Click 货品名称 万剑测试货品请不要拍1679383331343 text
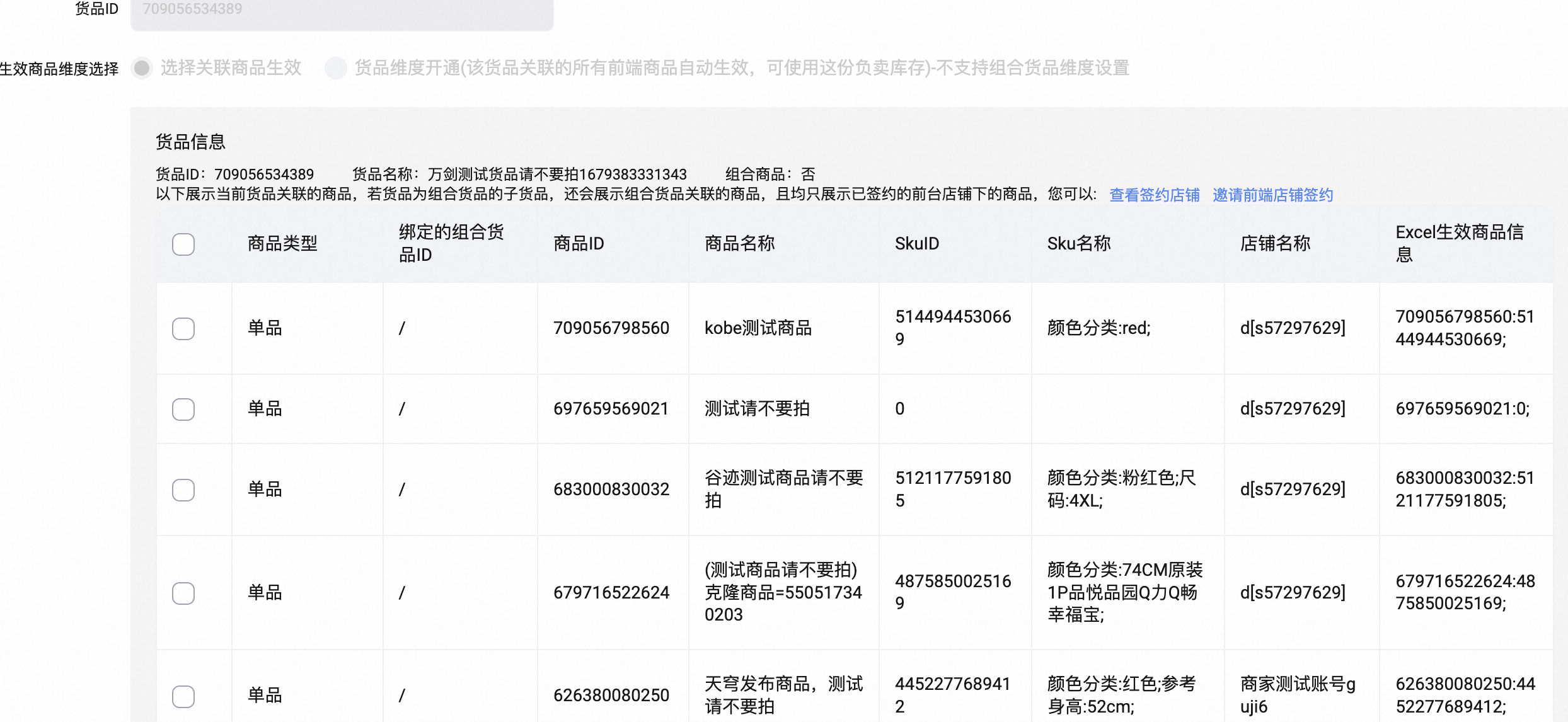 [x=519, y=174]
